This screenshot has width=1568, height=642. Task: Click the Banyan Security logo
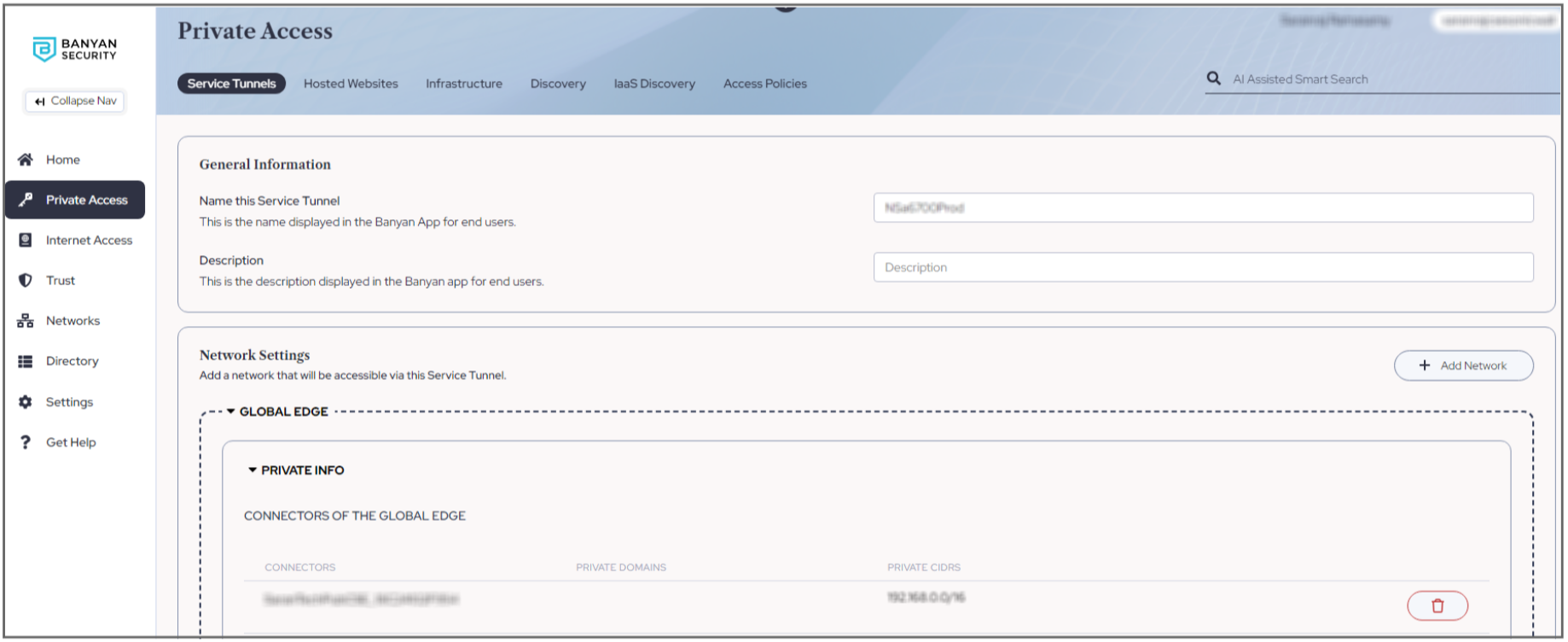pyautogui.click(x=74, y=49)
